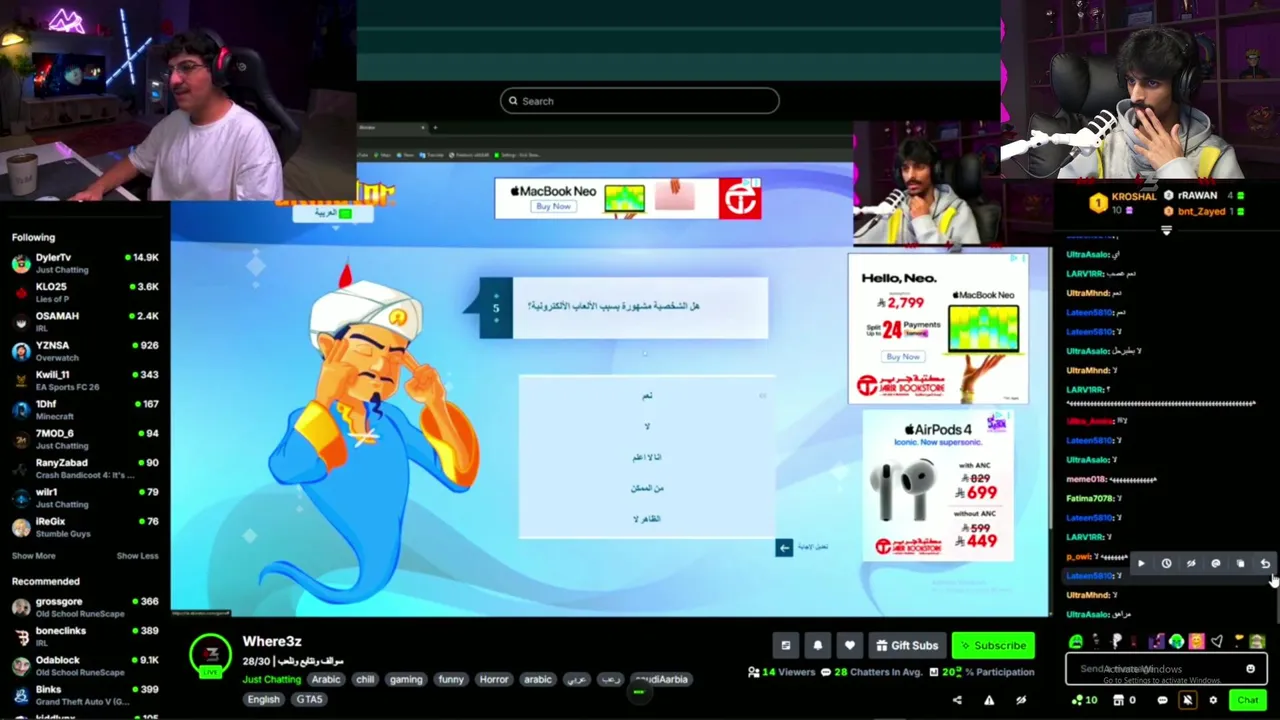Open YZNSA channel avatar
This screenshot has width=1280, height=720.
(21, 352)
